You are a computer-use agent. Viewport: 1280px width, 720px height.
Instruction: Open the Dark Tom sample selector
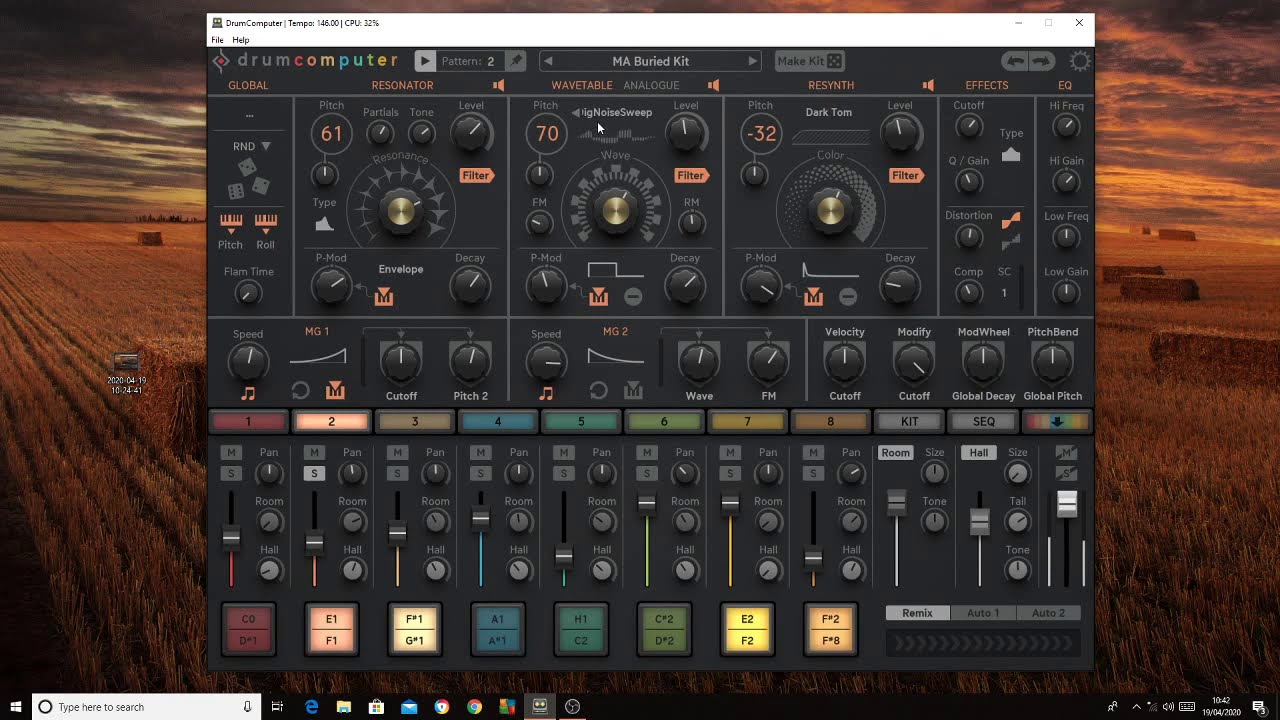(829, 112)
